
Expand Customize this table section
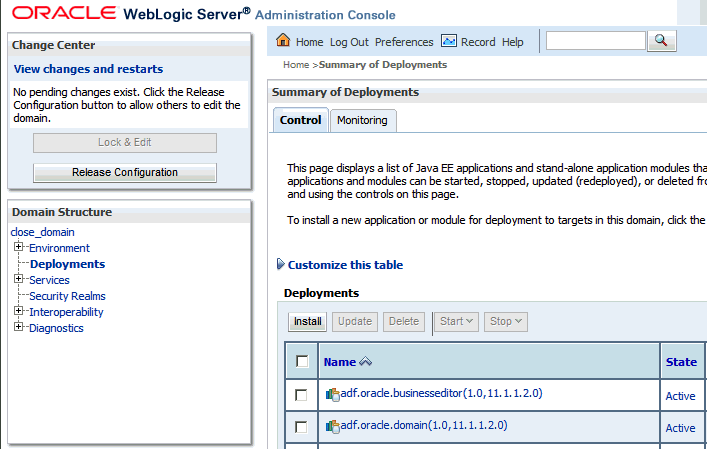pos(280,265)
